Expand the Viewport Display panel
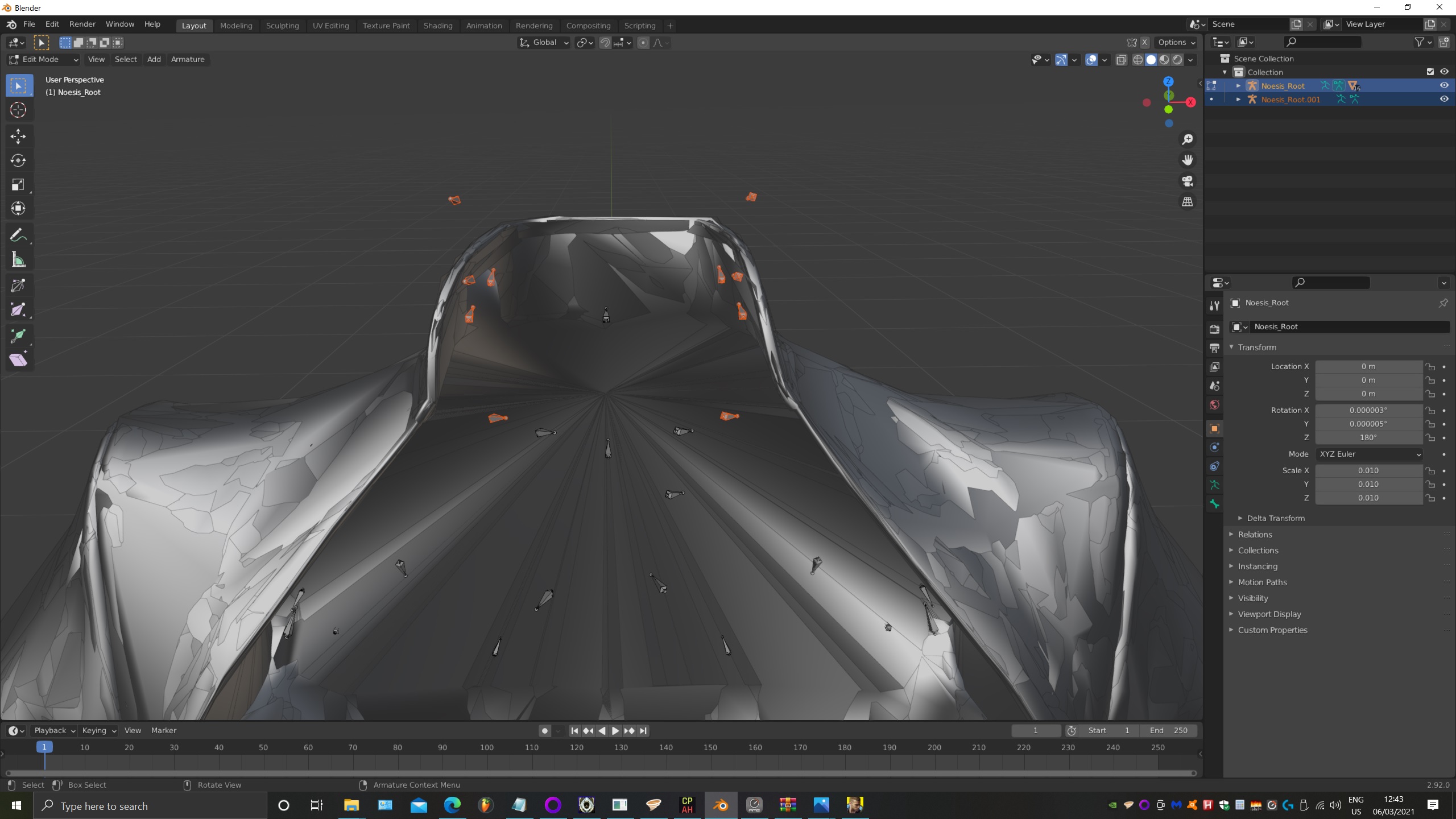 (1269, 614)
